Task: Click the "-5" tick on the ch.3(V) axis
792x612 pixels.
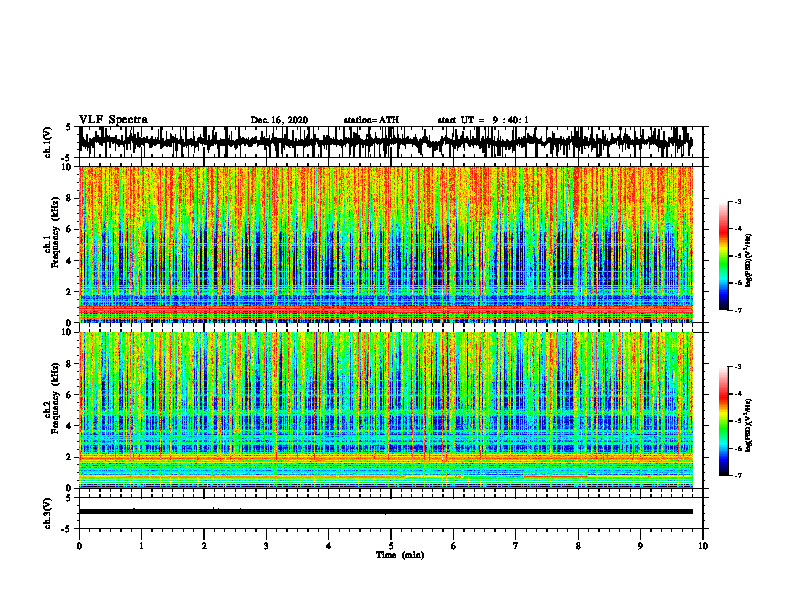Action: point(67,529)
